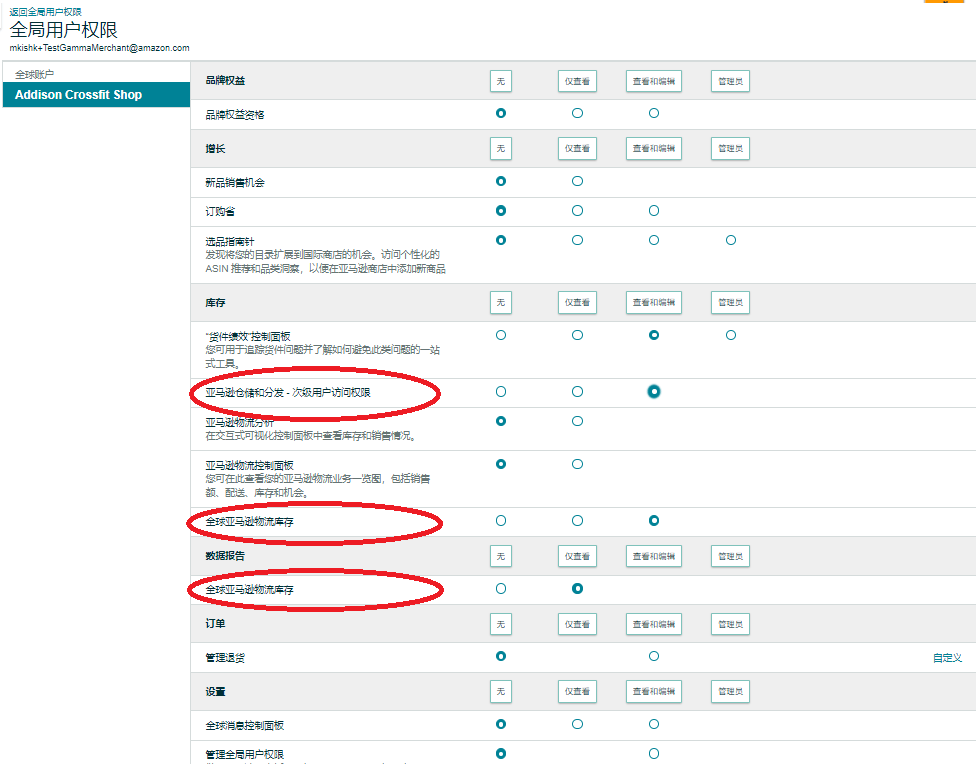
Task: Select 仅查看 radio for 亚马逊物流分析
Action: point(577,421)
